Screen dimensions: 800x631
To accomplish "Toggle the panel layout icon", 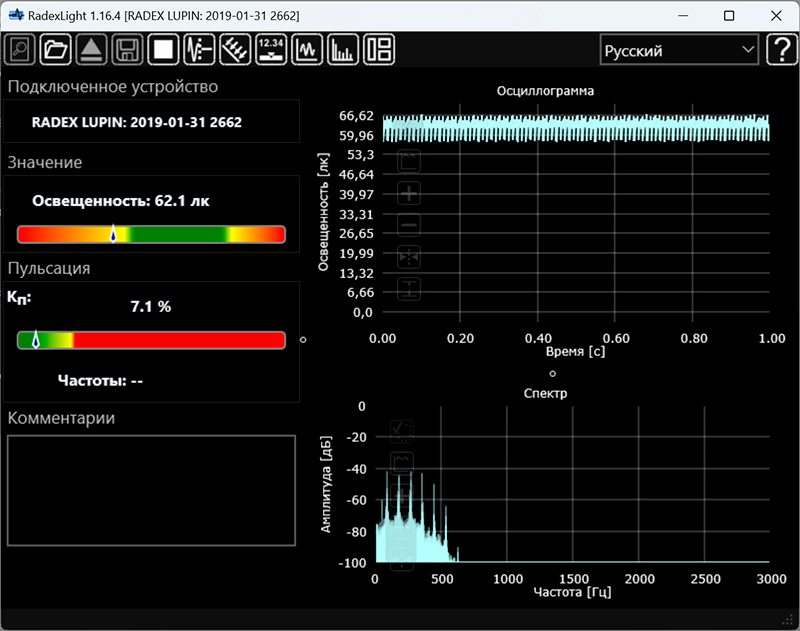I will pyautogui.click(x=379, y=49).
